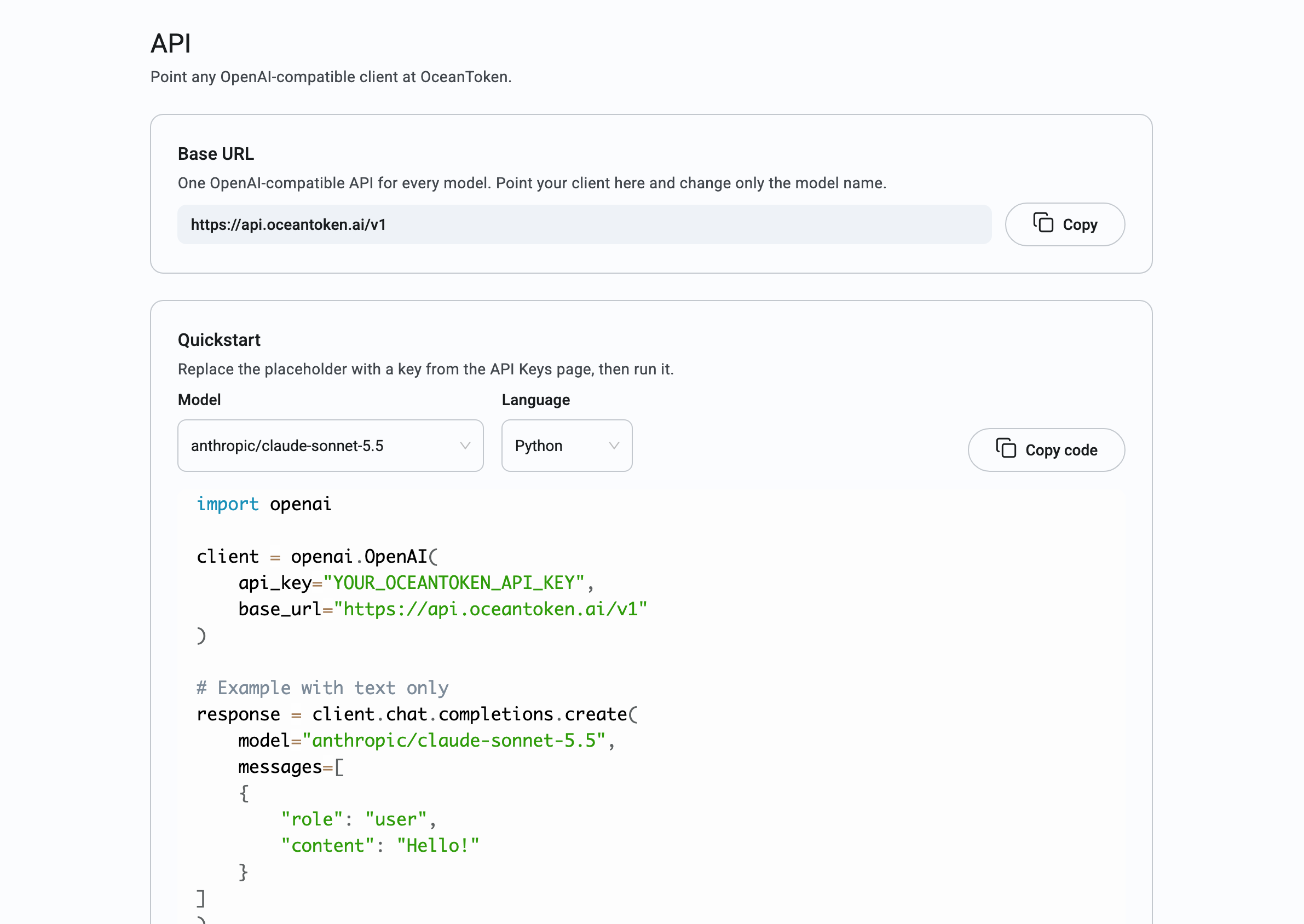The image size is (1304, 924).
Task: Click the API page heading
Action: pos(171,43)
